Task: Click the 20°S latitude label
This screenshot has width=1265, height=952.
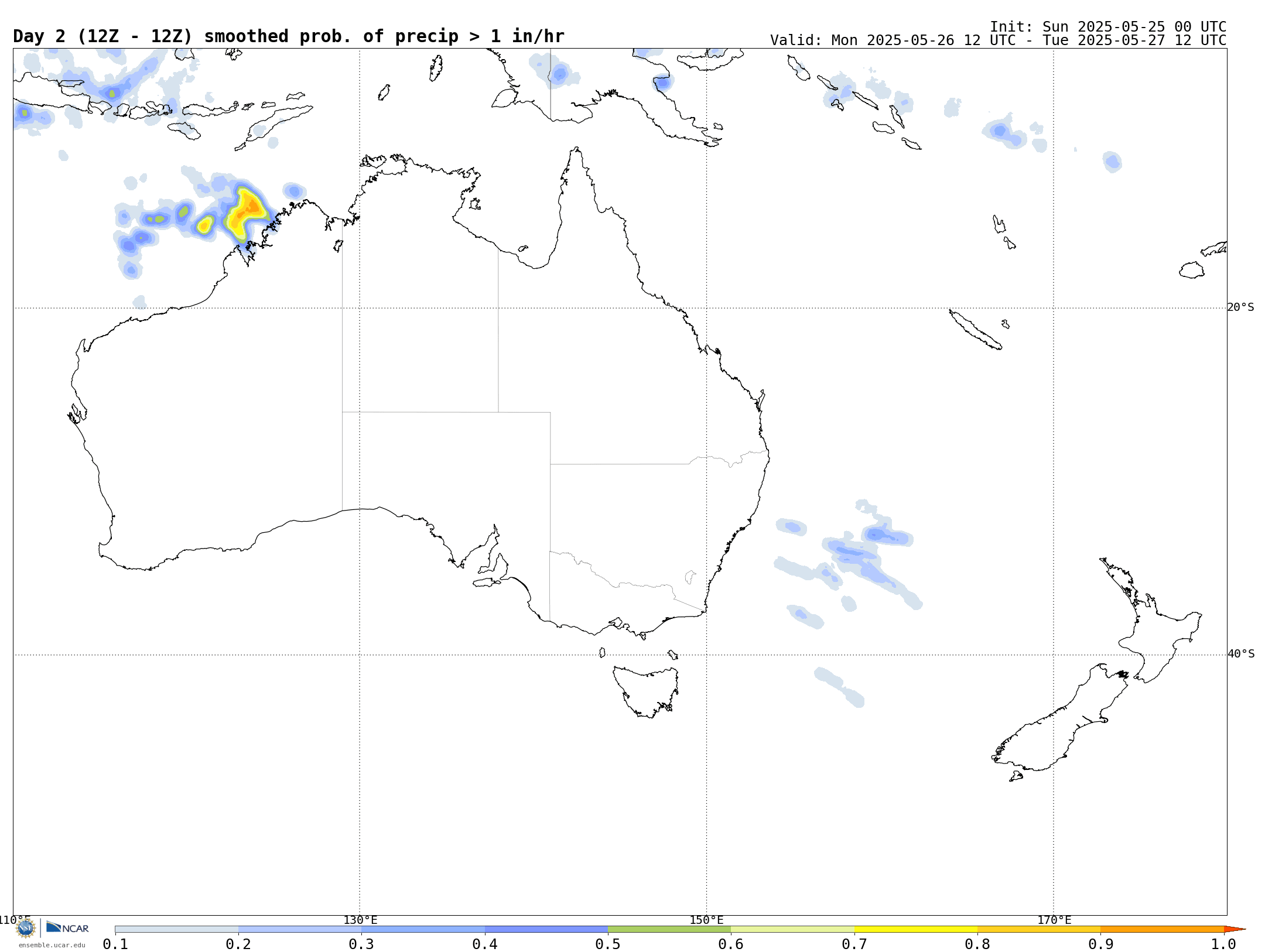Action: [x=1240, y=307]
